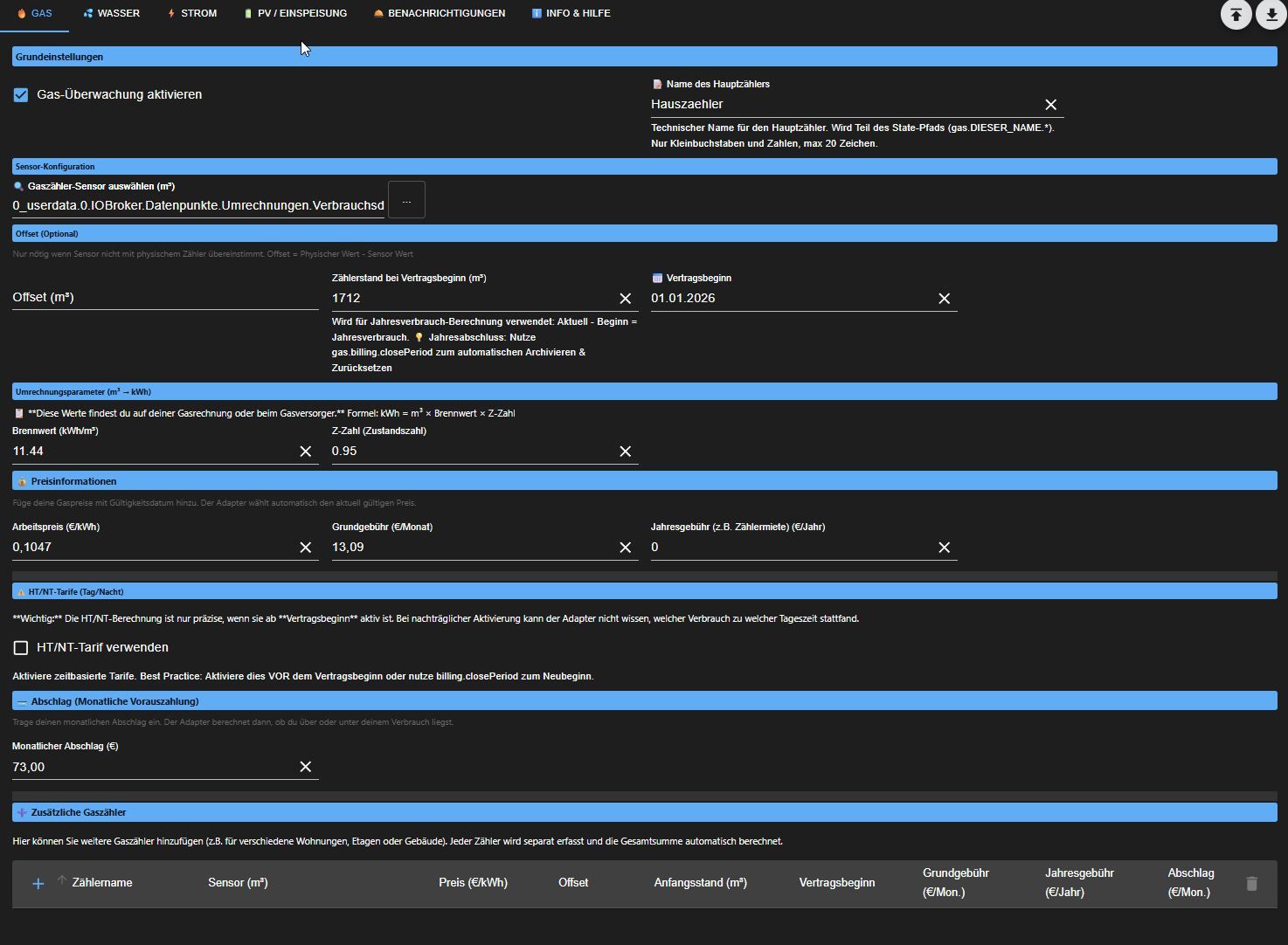The image size is (1288, 945).
Task: Open the BENACHRICHTIGUNGEN tab
Action: click(x=440, y=14)
